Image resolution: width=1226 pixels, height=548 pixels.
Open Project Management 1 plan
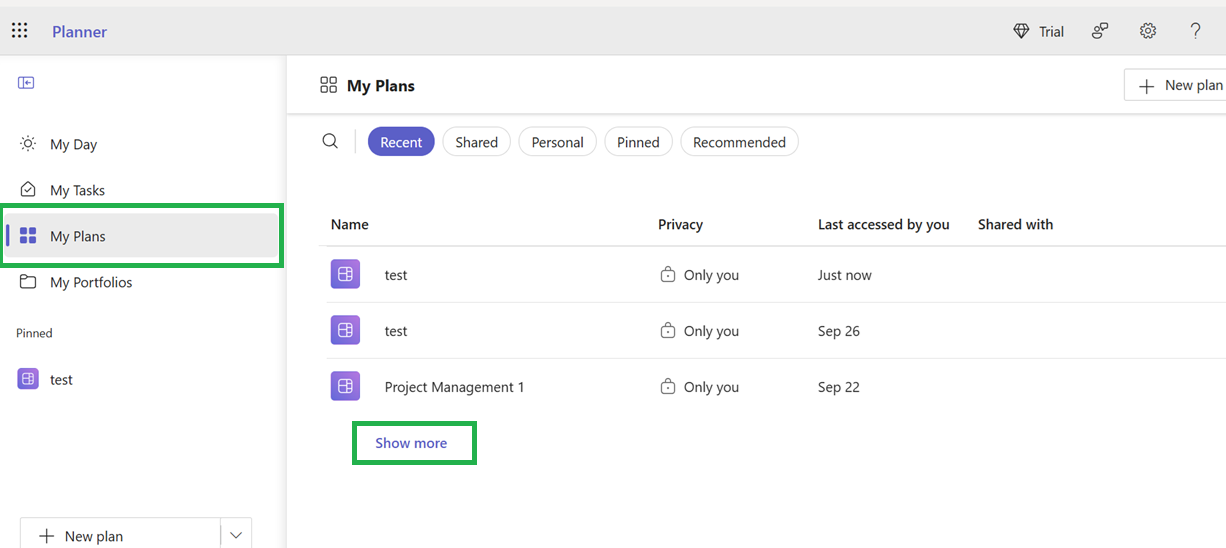coord(454,387)
